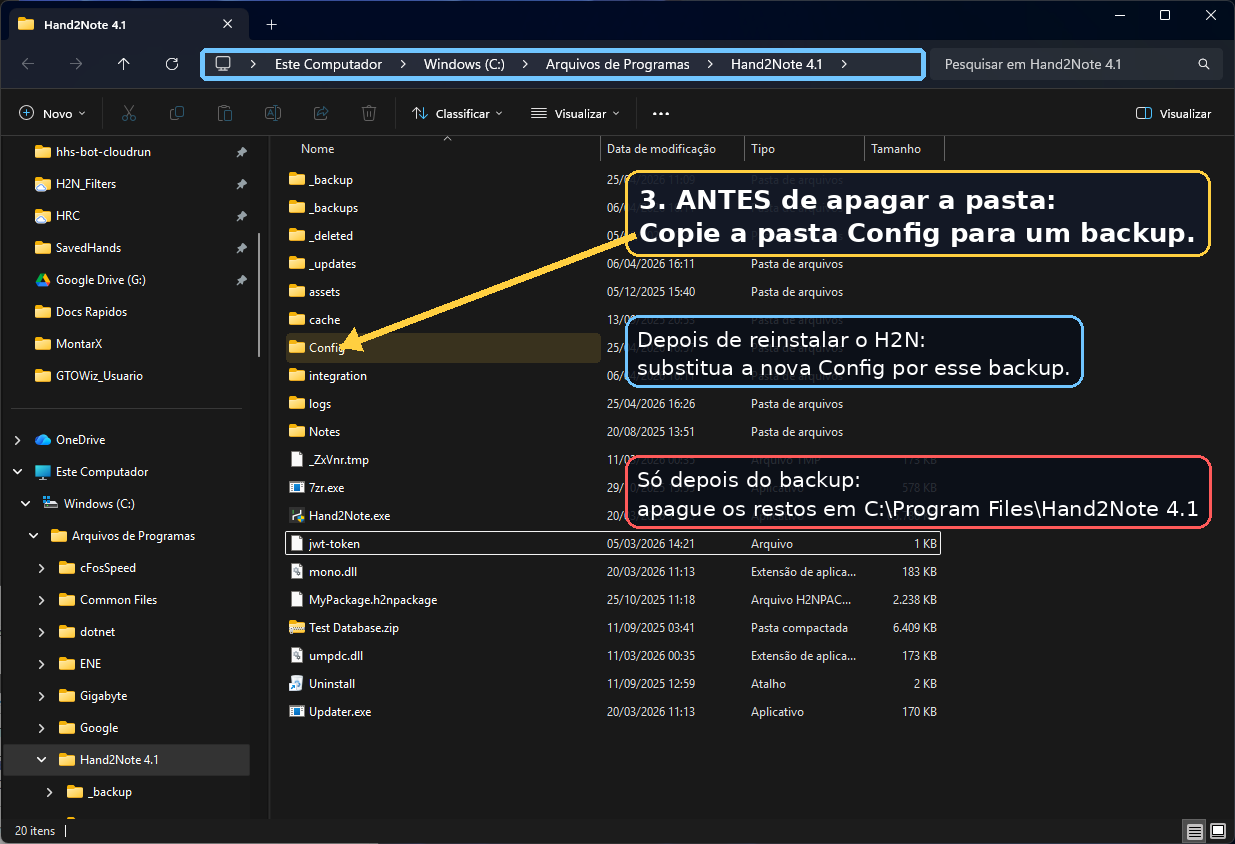The height and width of the screenshot is (844, 1235).
Task: Select the Hand2Note.exe file icon
Action: (296, 516)
